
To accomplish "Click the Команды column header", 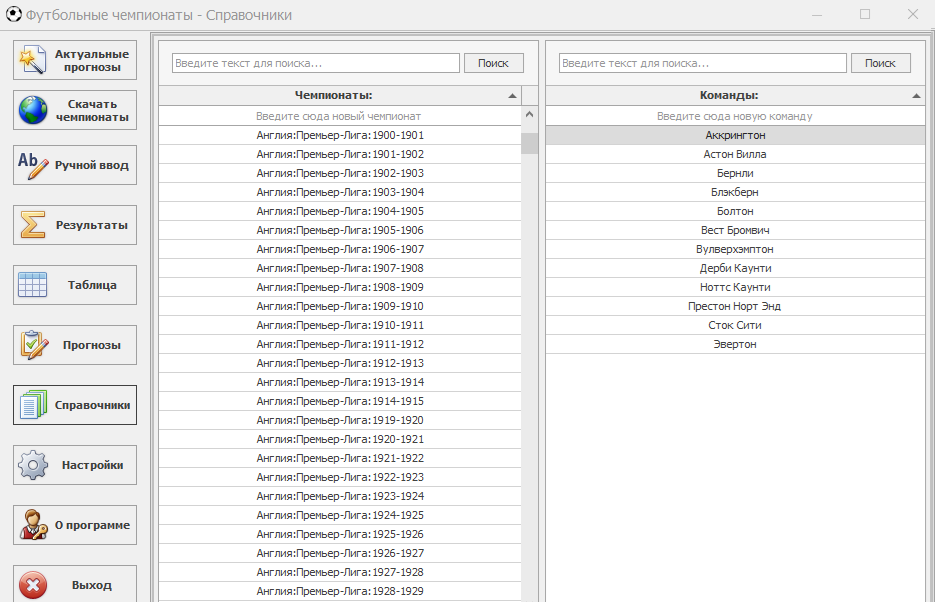I will 735,95.
